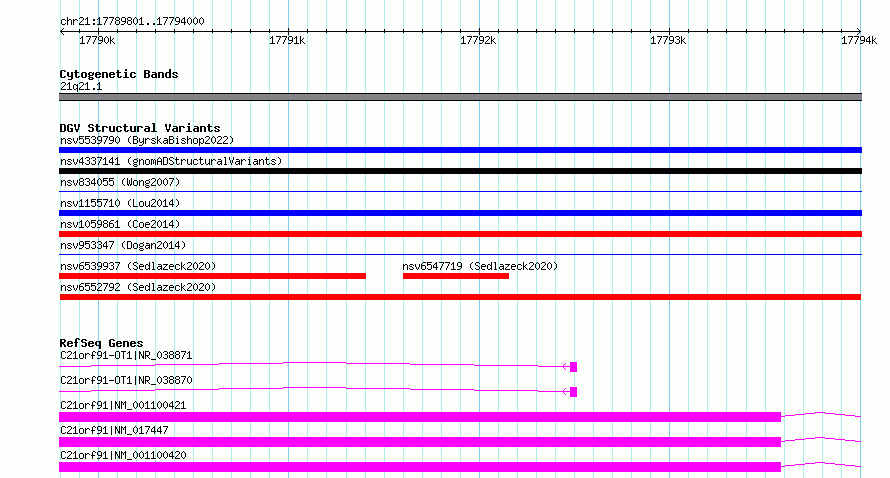Click the magenta exon box of NR_038871

[x=573, y=367]
